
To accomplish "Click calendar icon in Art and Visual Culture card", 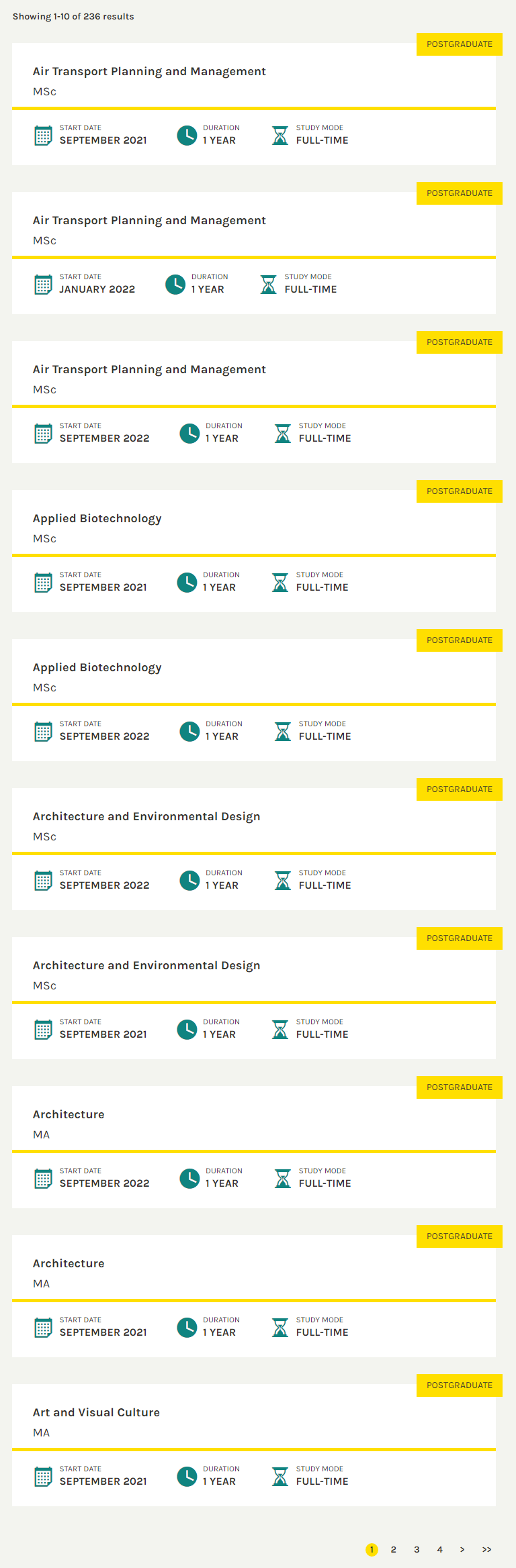I will [43, 1476].
